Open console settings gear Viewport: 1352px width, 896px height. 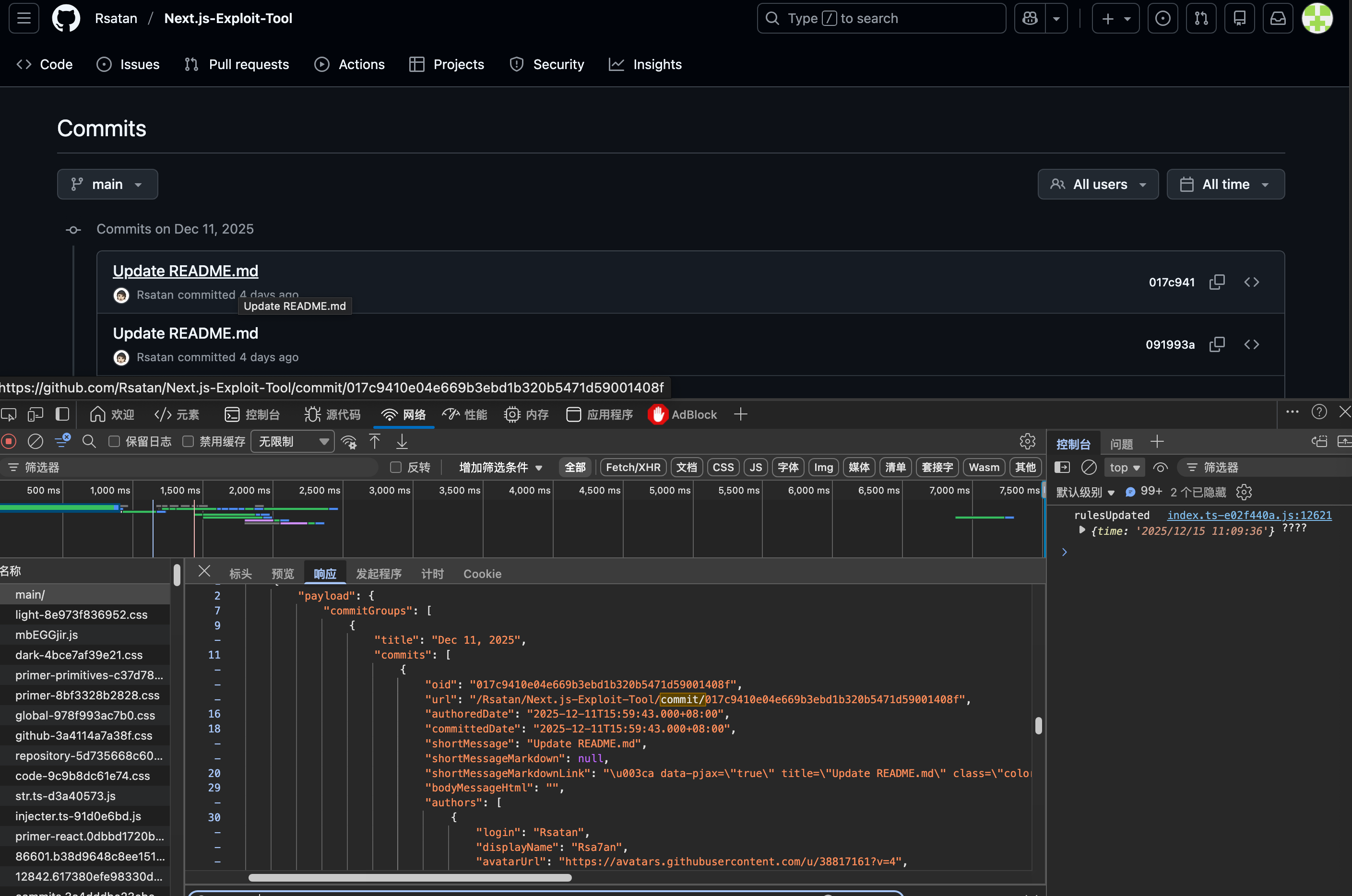(x=1244, y=492)
